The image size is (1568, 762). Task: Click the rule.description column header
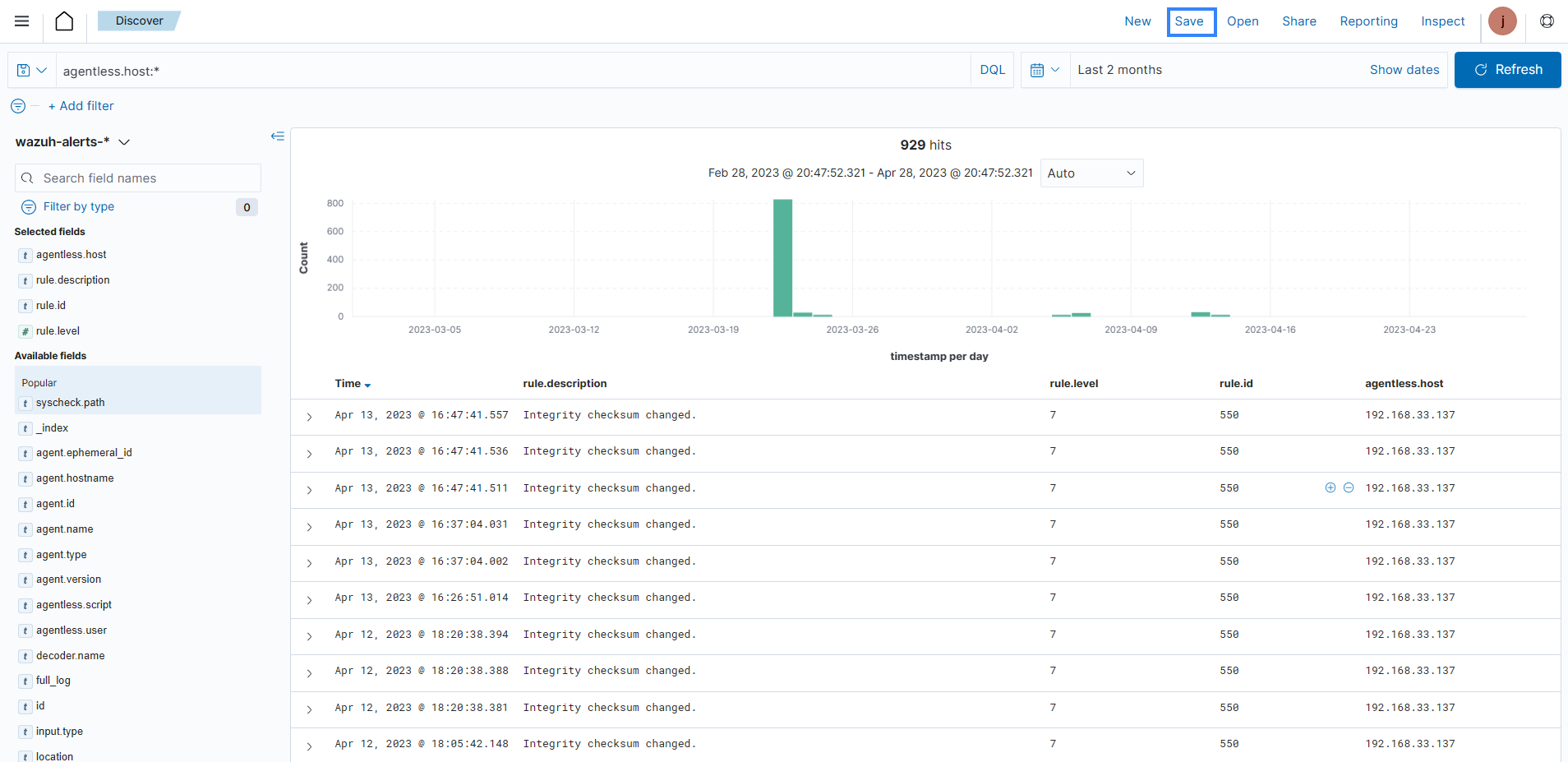click(565, 384)
